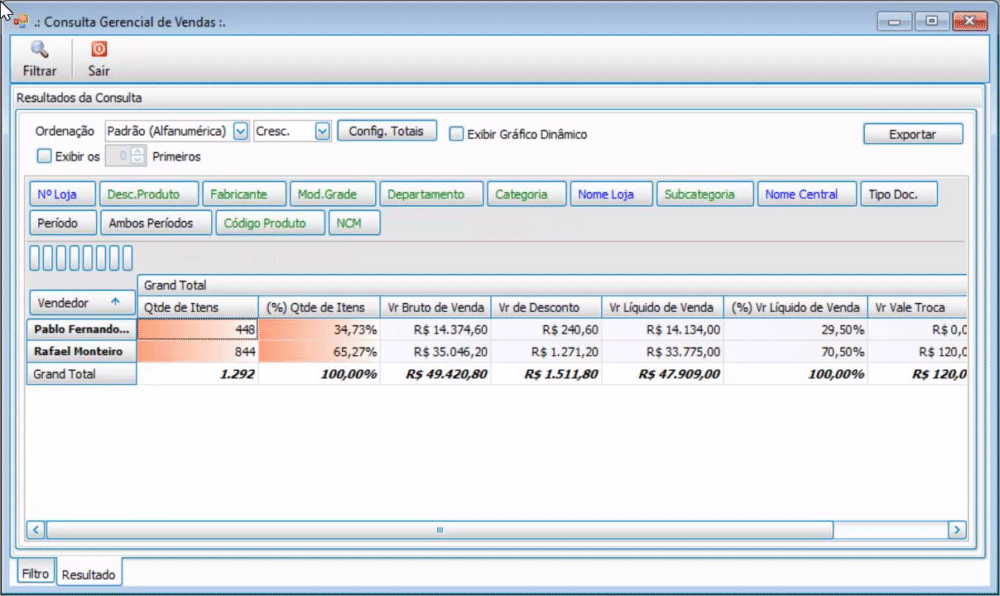Click the R$ 14.374,60 cell
The image size is (1000, 596).
pyautogui.click(x=436, y=329)
